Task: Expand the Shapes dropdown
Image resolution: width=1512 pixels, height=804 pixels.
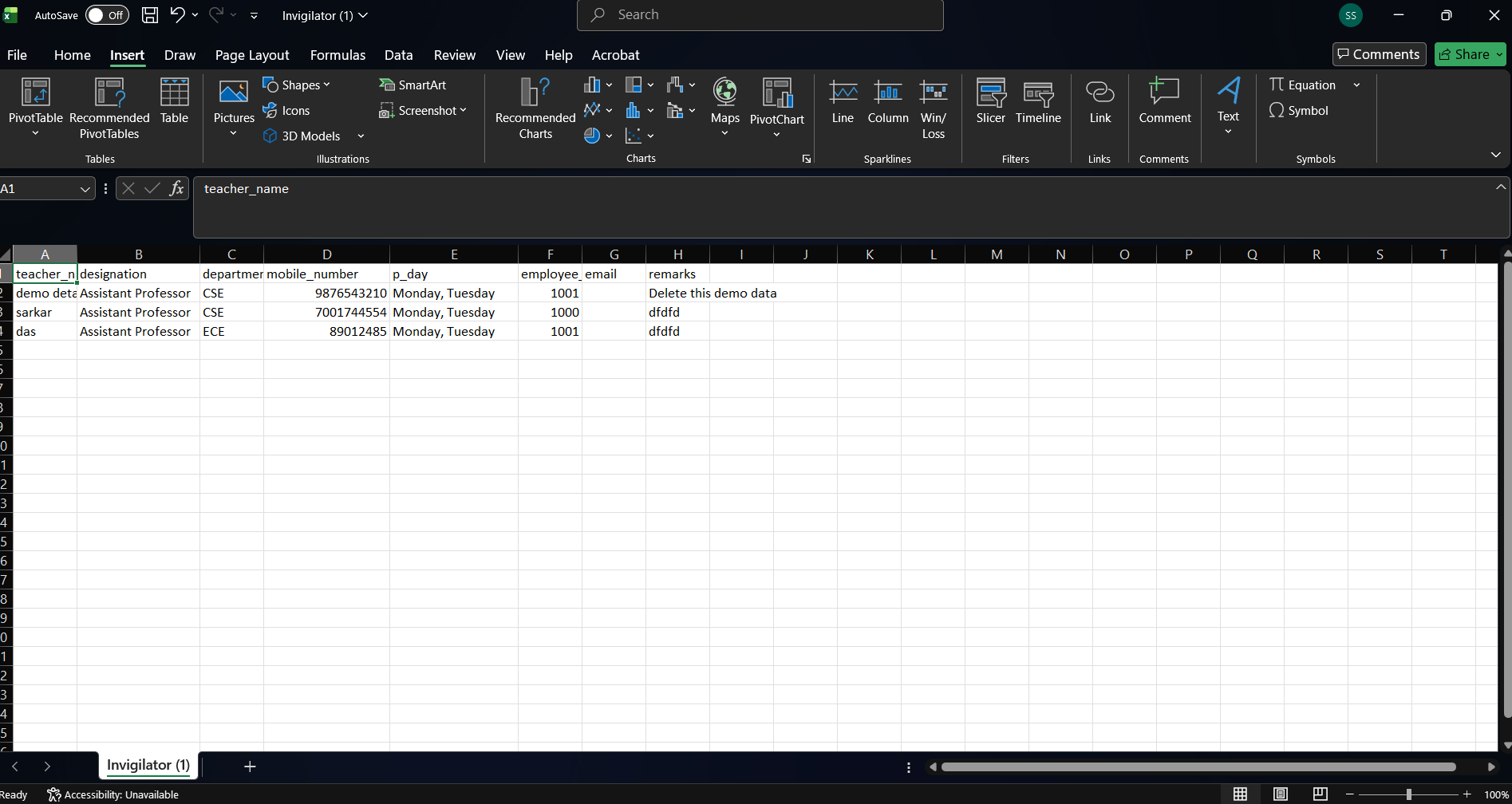Action: click(326, 85)
